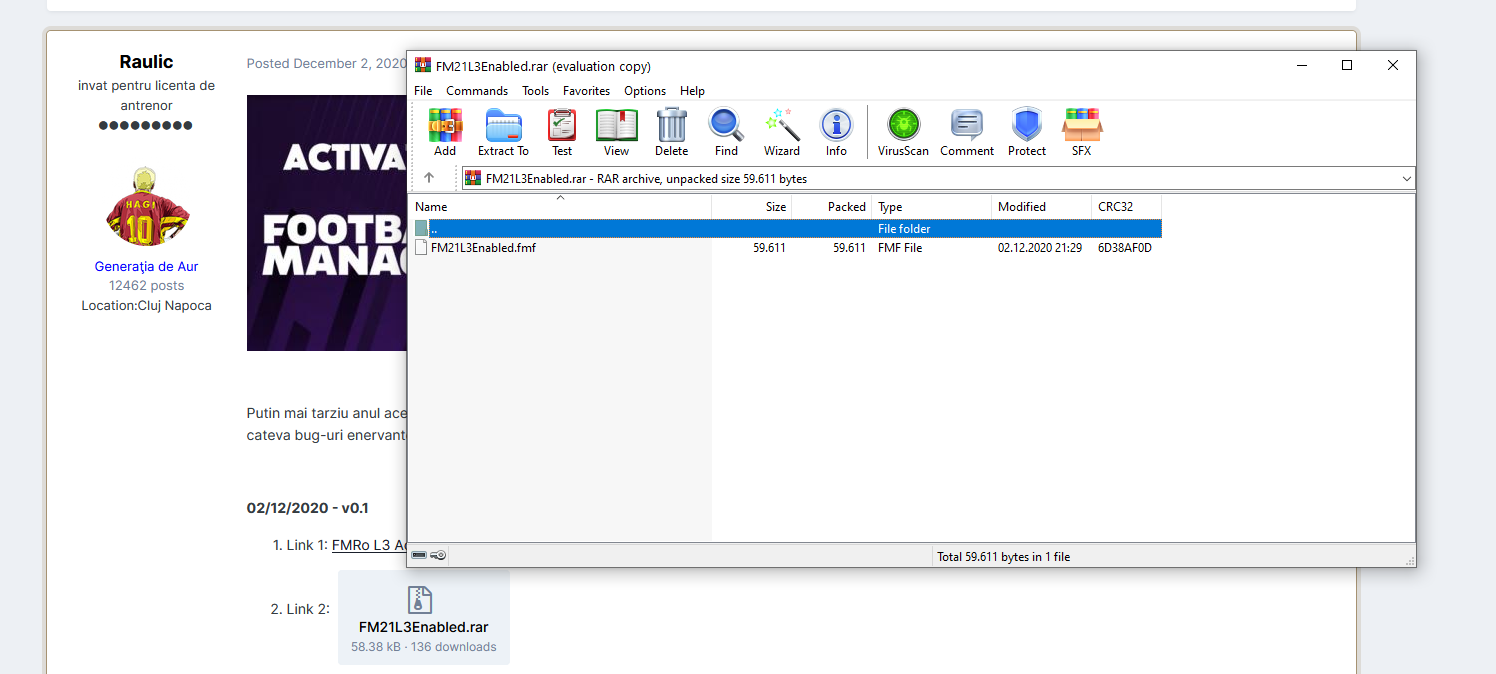Open the File menu
The height and width of the screenshot is (674, 1496).
(x=424, y=91)
